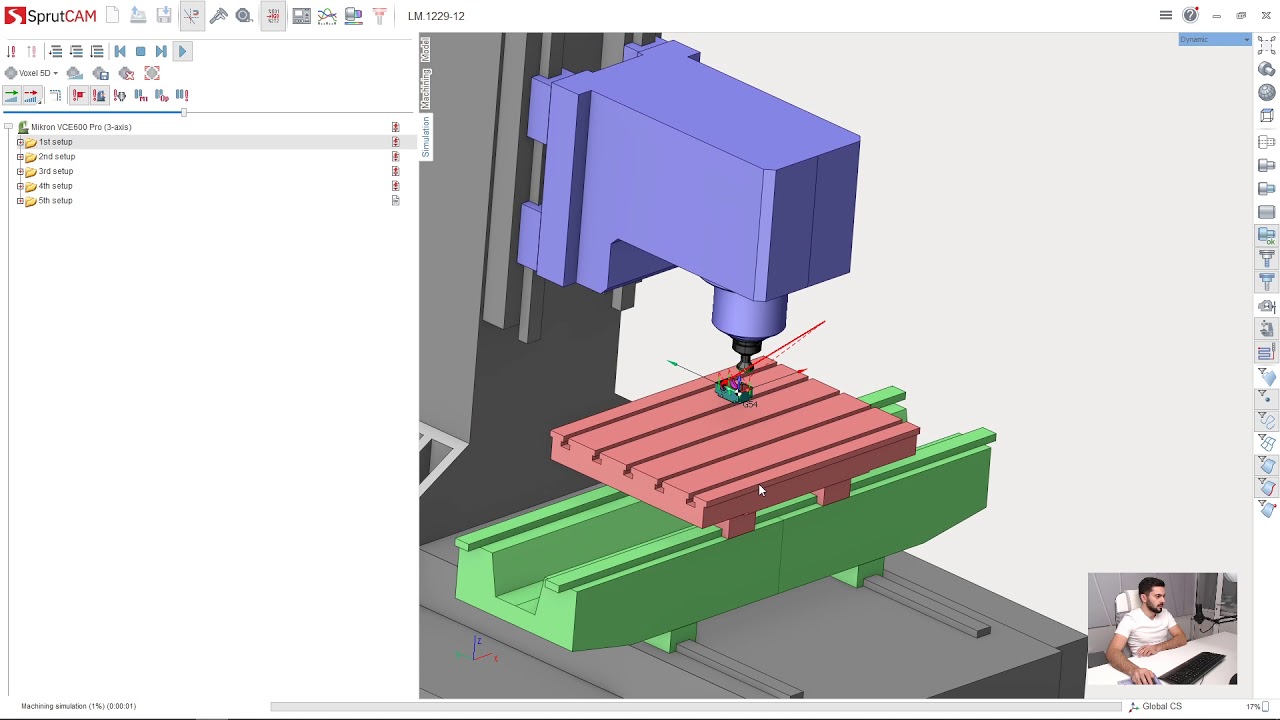This screenshot has height=720, width=1280.
Task: Save the project icon
Action: (x=164, y=16)
